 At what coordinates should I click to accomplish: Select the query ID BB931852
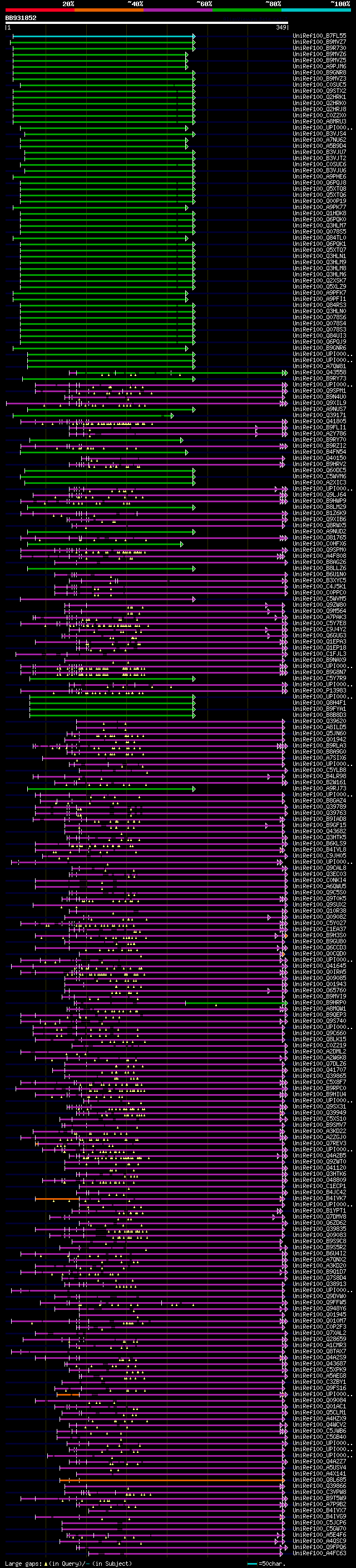21,18
